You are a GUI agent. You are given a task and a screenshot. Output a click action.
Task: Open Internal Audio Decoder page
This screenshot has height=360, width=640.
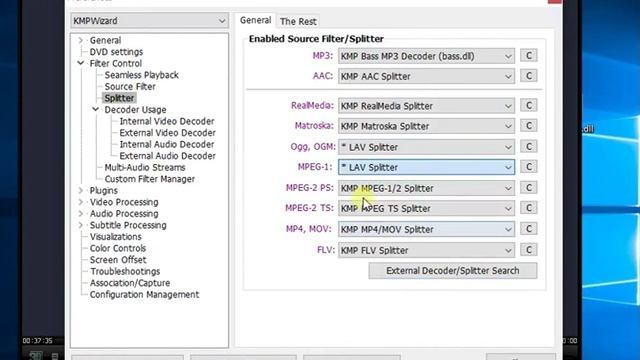(167, 144)
